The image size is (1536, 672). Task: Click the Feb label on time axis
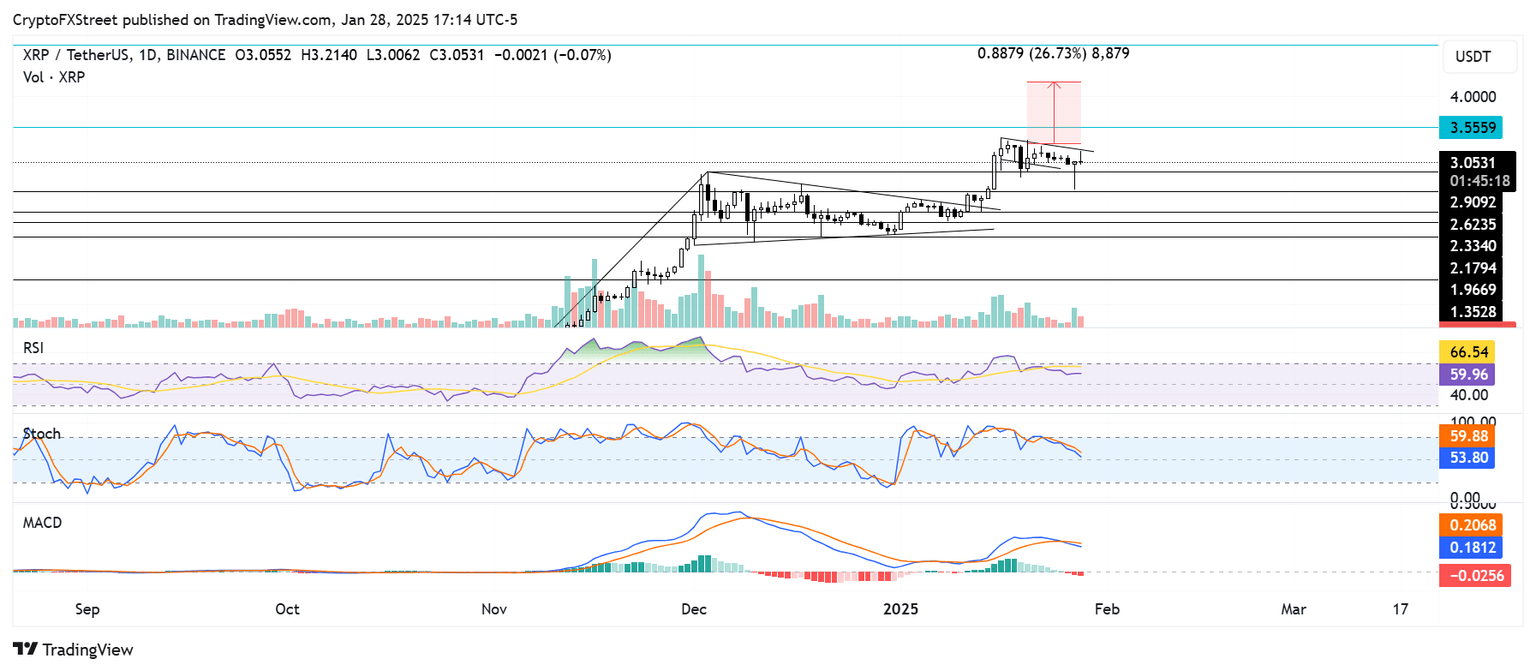(x=1105, y=608)
